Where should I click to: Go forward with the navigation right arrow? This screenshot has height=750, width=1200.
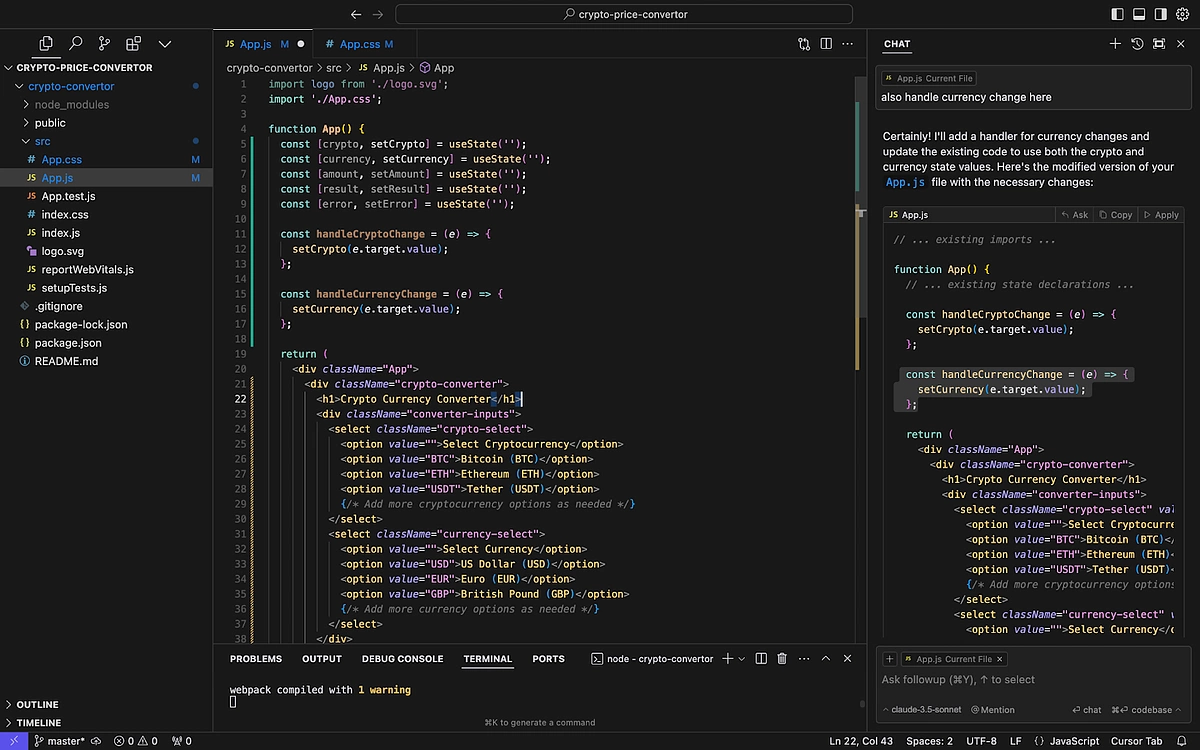(x=378, y=14)
